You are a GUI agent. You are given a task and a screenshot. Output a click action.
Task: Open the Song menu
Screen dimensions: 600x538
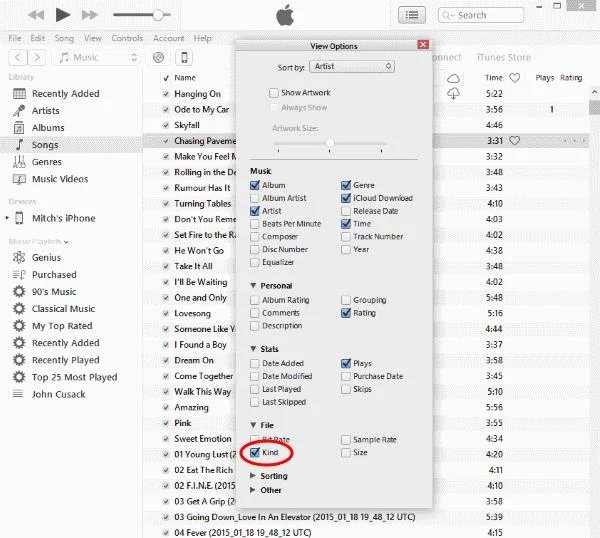tap(64, 38)
